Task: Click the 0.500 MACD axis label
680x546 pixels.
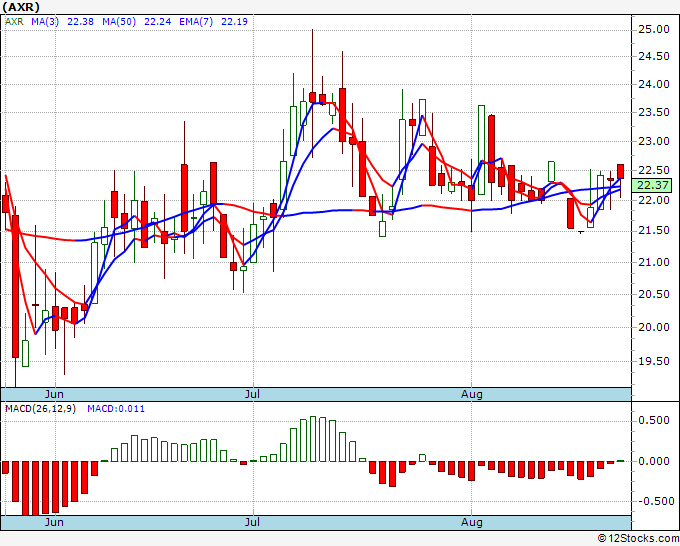Action: pyautogui.click(x=654, y=420)
